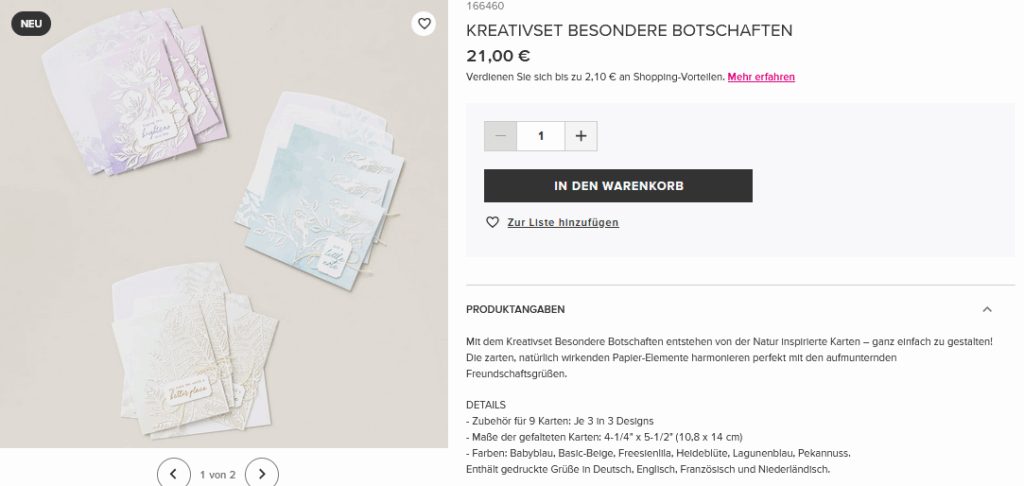Click the purple floral cards in photo
Viewport: 1024px width, 486px height.
point(135,91)
